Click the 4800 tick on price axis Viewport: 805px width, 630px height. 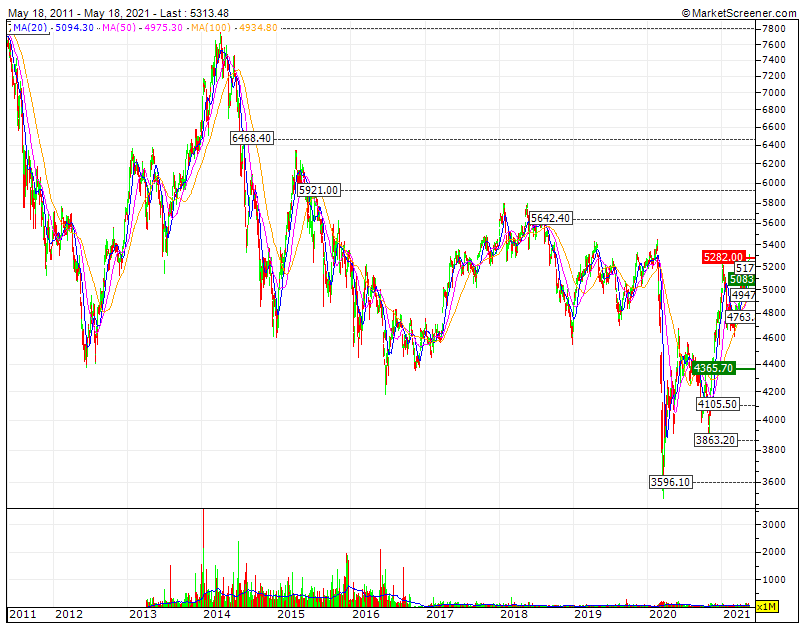pos(774,313)
